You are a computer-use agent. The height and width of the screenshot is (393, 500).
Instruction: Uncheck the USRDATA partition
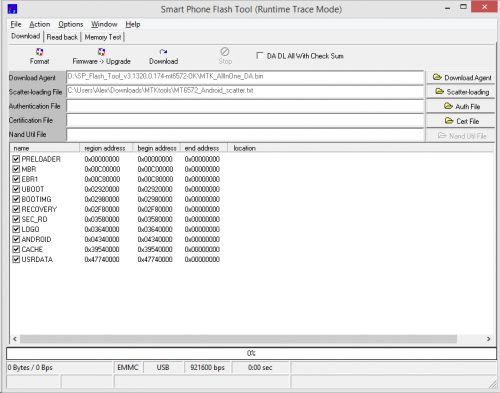point(16,259)
